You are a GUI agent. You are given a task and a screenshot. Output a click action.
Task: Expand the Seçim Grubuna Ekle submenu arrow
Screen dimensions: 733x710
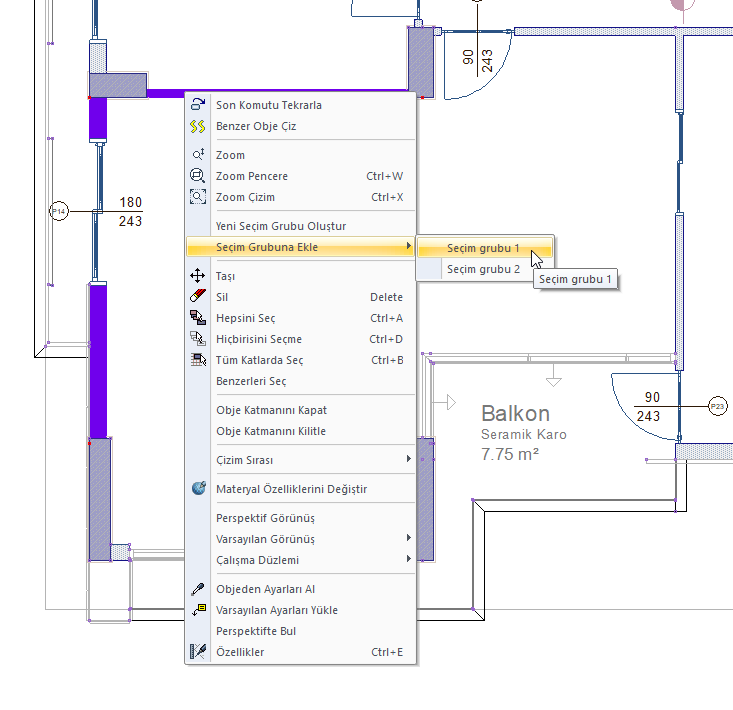click(x=408, y=247)
